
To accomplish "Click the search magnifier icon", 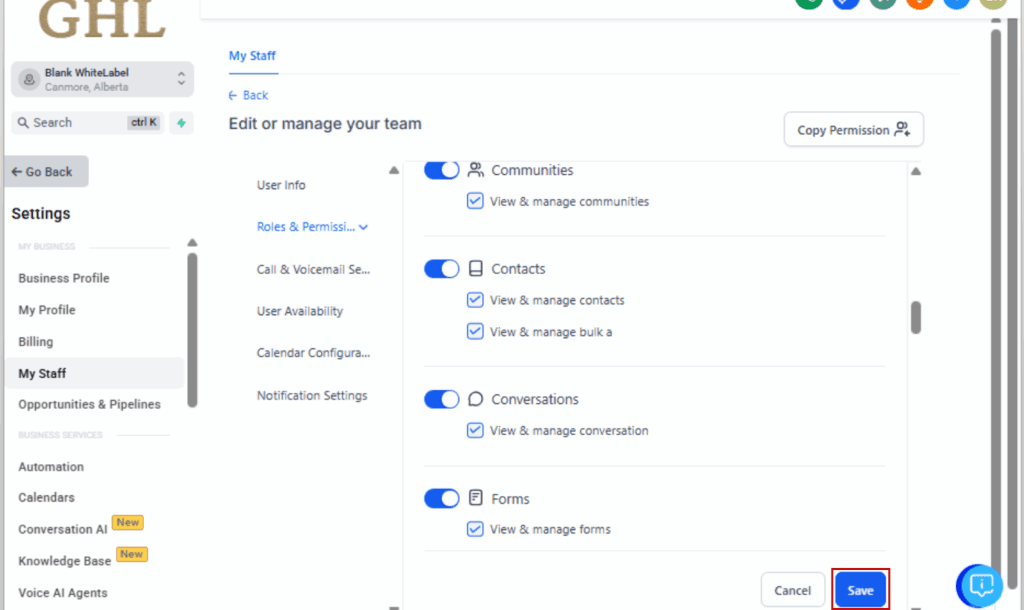I will pyautogui.click(x=23, y=123).
